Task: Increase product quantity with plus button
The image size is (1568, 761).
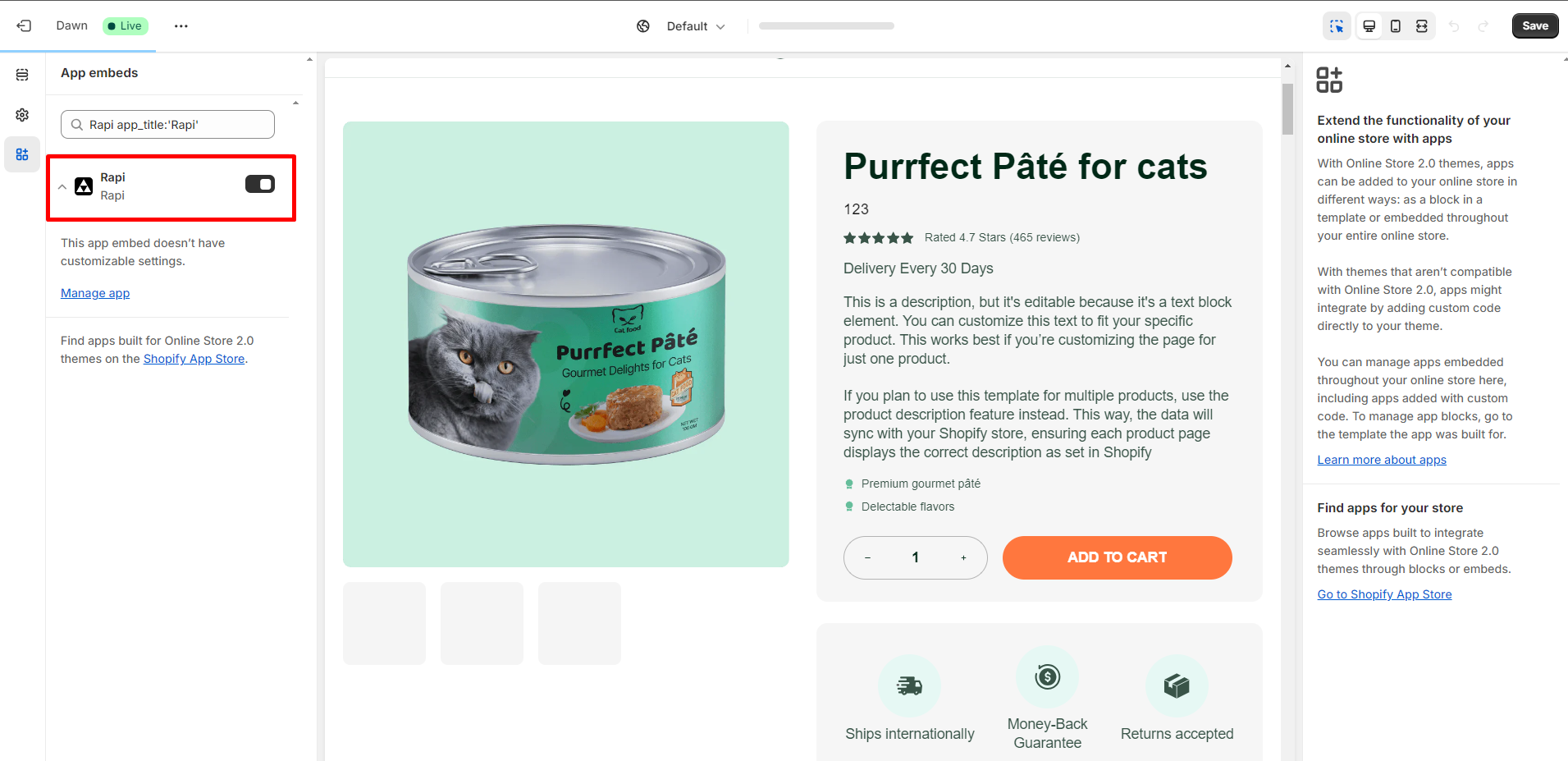Action: (963, 558)
